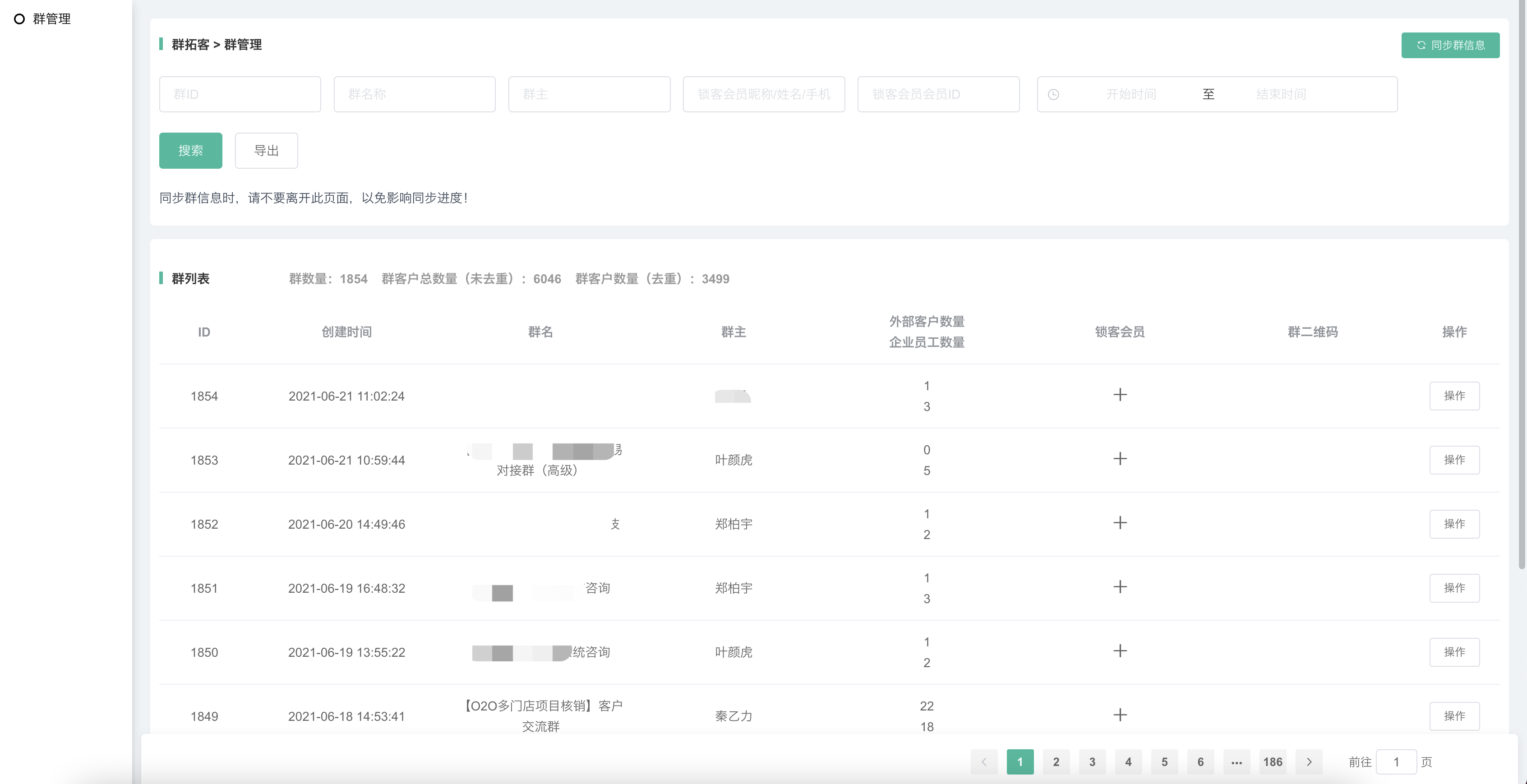Screen dimensions: 1527x784
Task: Click the 锁客会员 column header
Action: click(x=1120, y=332)
